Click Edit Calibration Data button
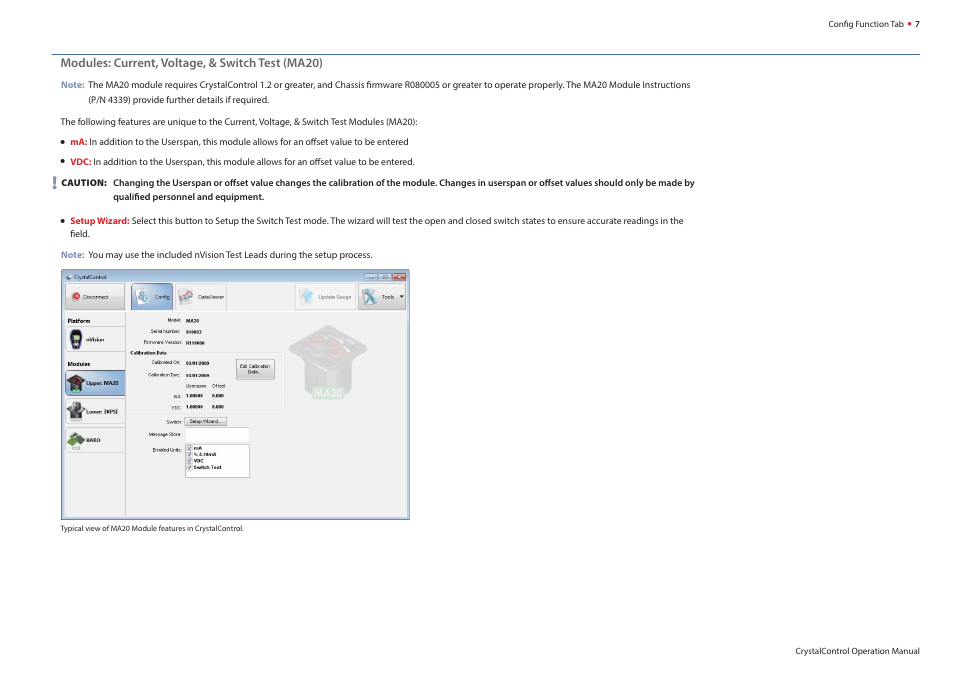Viewport: 954px width, 675px height. [x=255, y=369]
